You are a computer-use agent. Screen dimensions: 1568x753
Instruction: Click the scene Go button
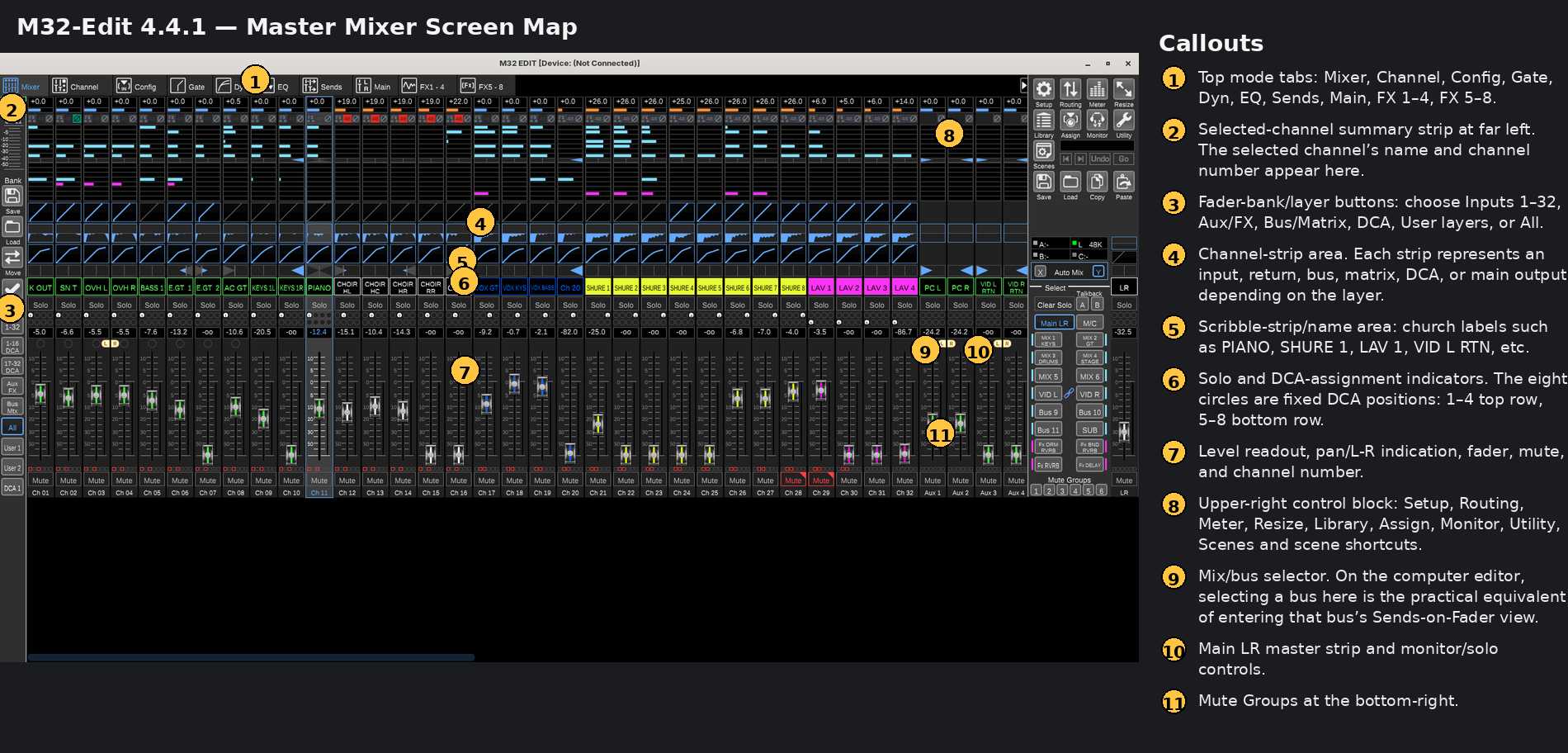pyautogui.click(x=1124, y=159)
